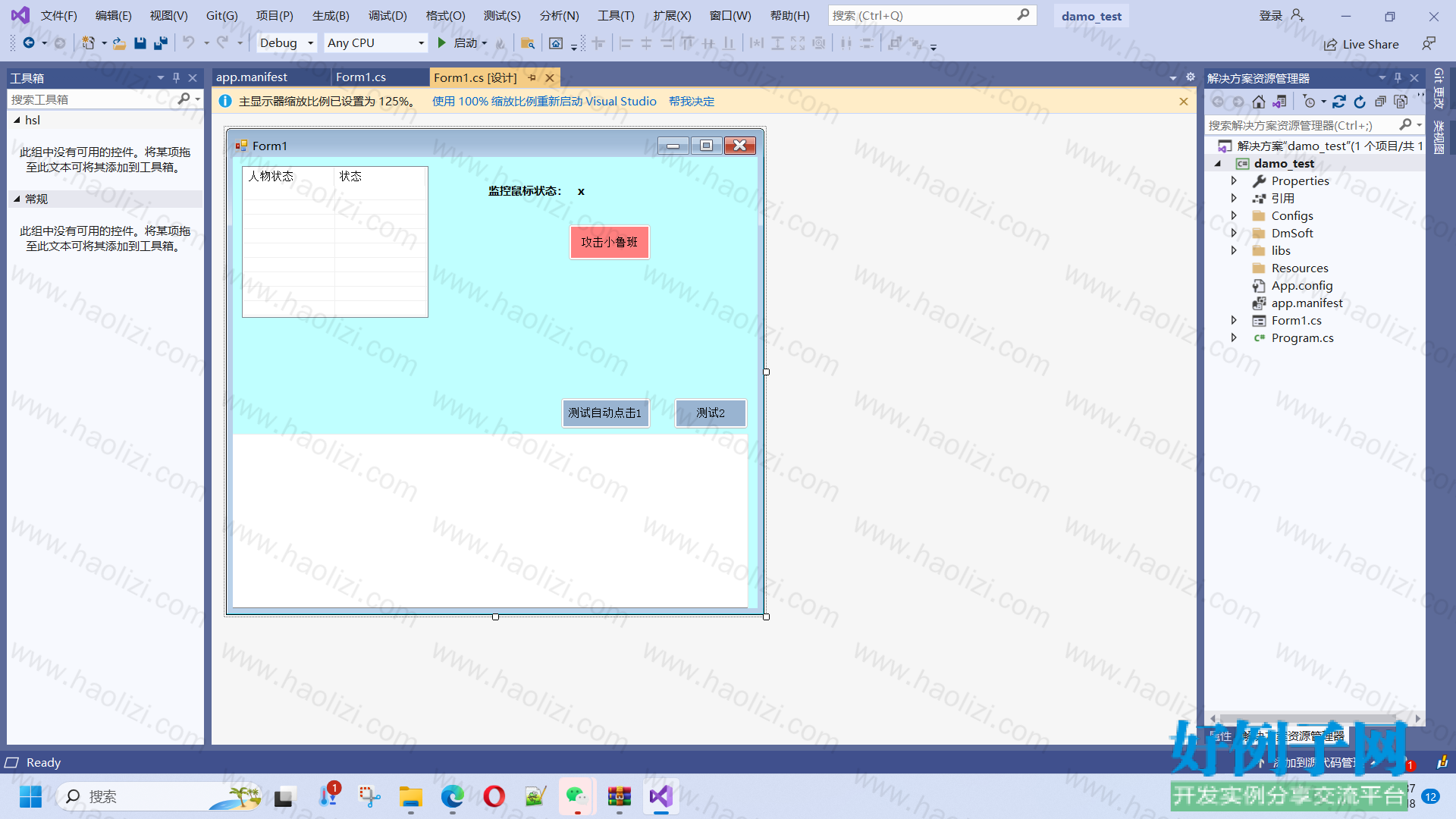1456x819 pixels.
Task: Dismiss the scaling info bar
Action: pos(1184,102)
